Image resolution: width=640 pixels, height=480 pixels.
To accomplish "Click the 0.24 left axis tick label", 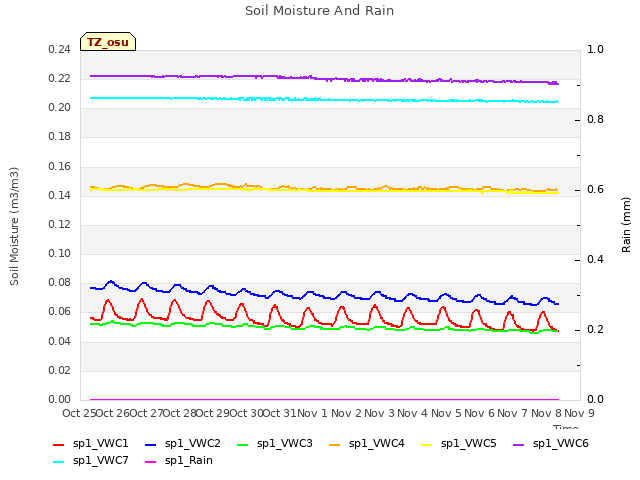I will point(60,49).
